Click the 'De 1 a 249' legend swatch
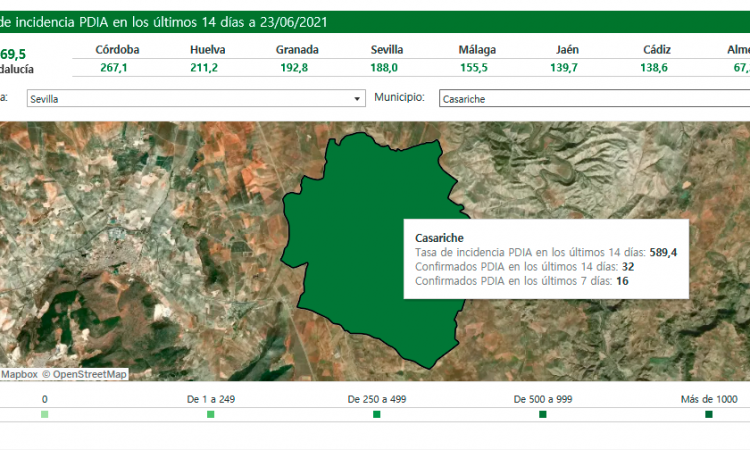750x450 pixels. [x=211, y=414]
